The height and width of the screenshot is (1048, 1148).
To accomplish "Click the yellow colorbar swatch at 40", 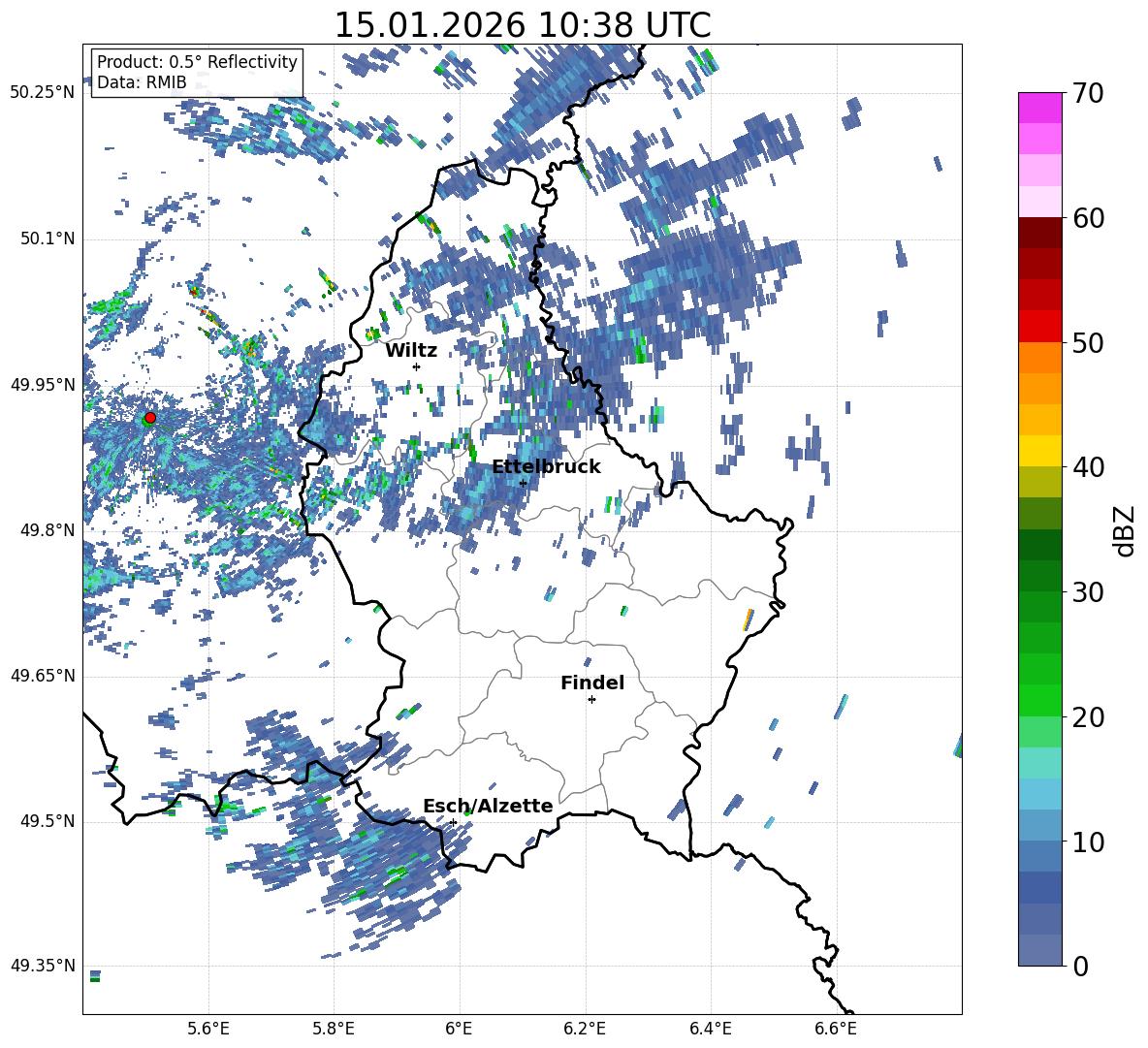I will pyautogui.click(x=1039, y=451).
